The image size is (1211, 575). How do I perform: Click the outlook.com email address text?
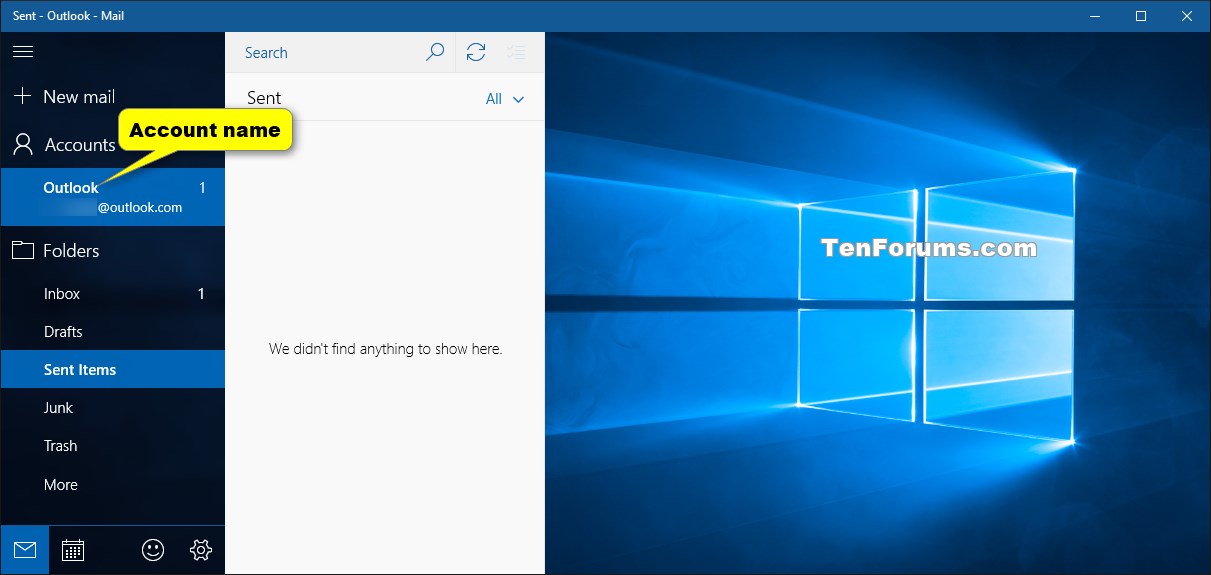[x=140, y=208]
